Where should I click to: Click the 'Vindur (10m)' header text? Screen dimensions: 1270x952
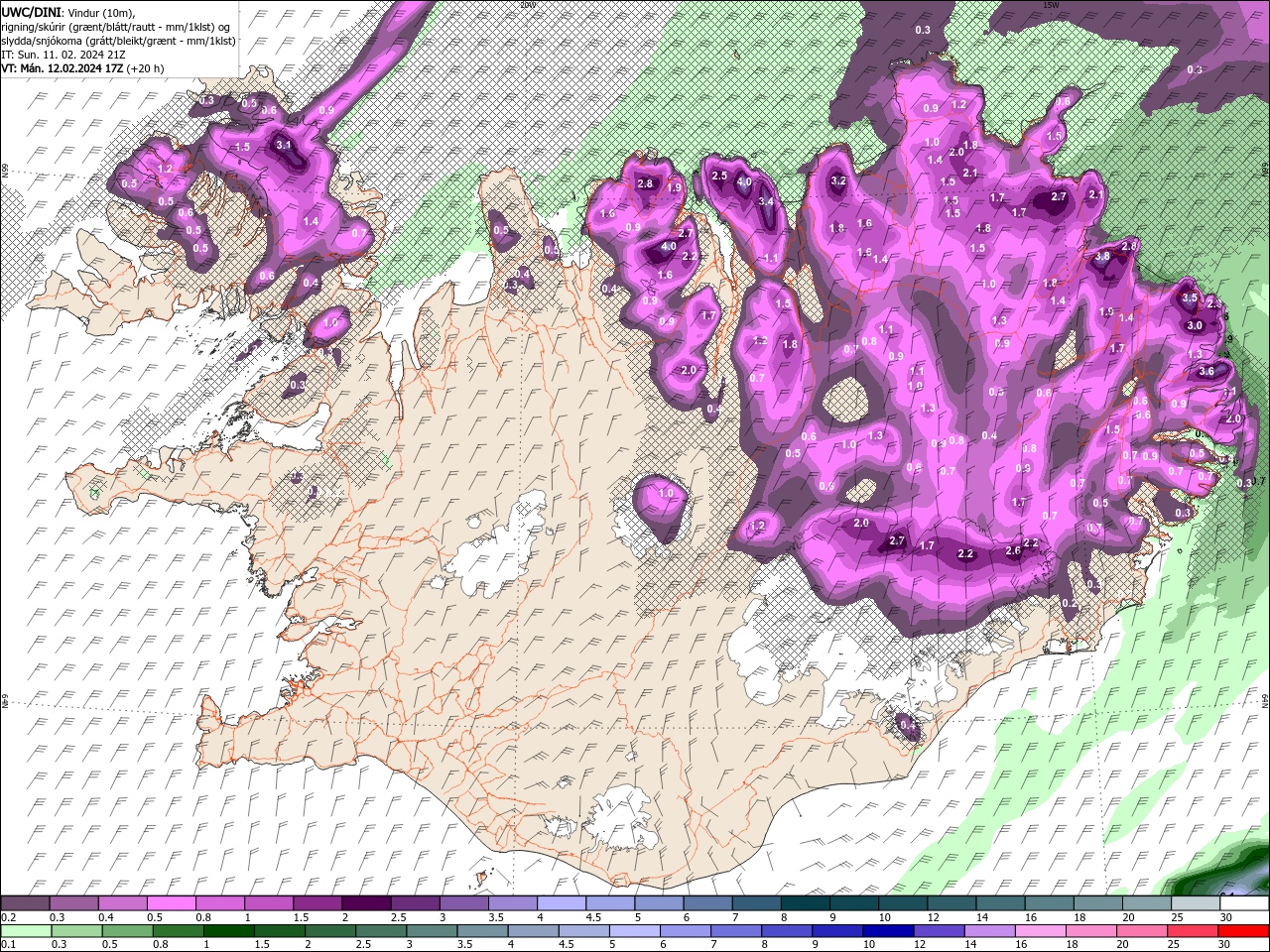(x=100, y=13)
